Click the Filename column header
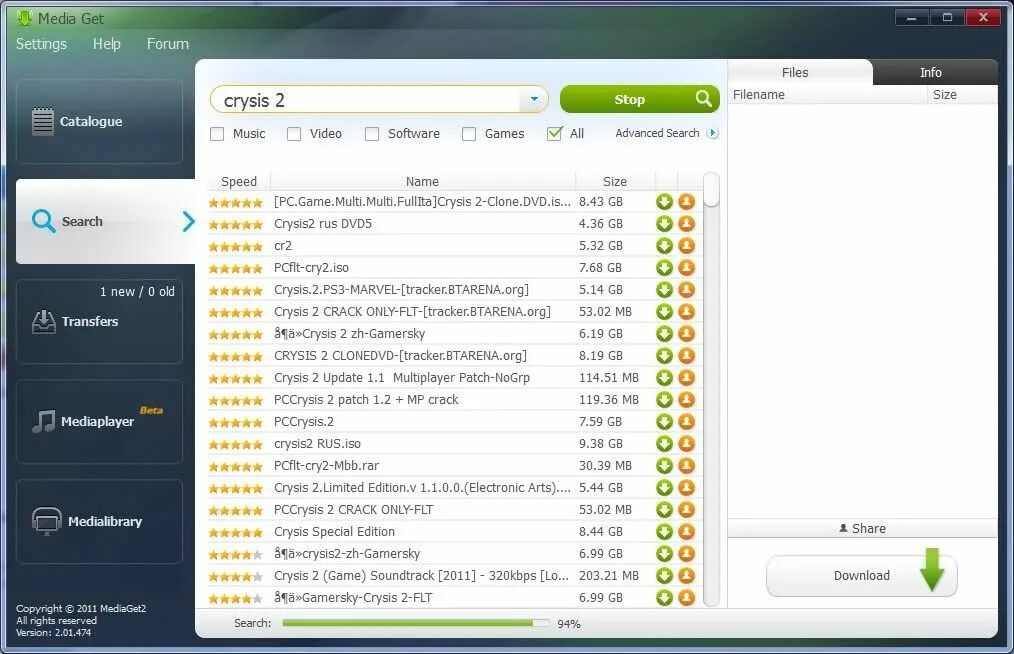Viewport: 1014px width, 654px height. click(x=827, y=94)
